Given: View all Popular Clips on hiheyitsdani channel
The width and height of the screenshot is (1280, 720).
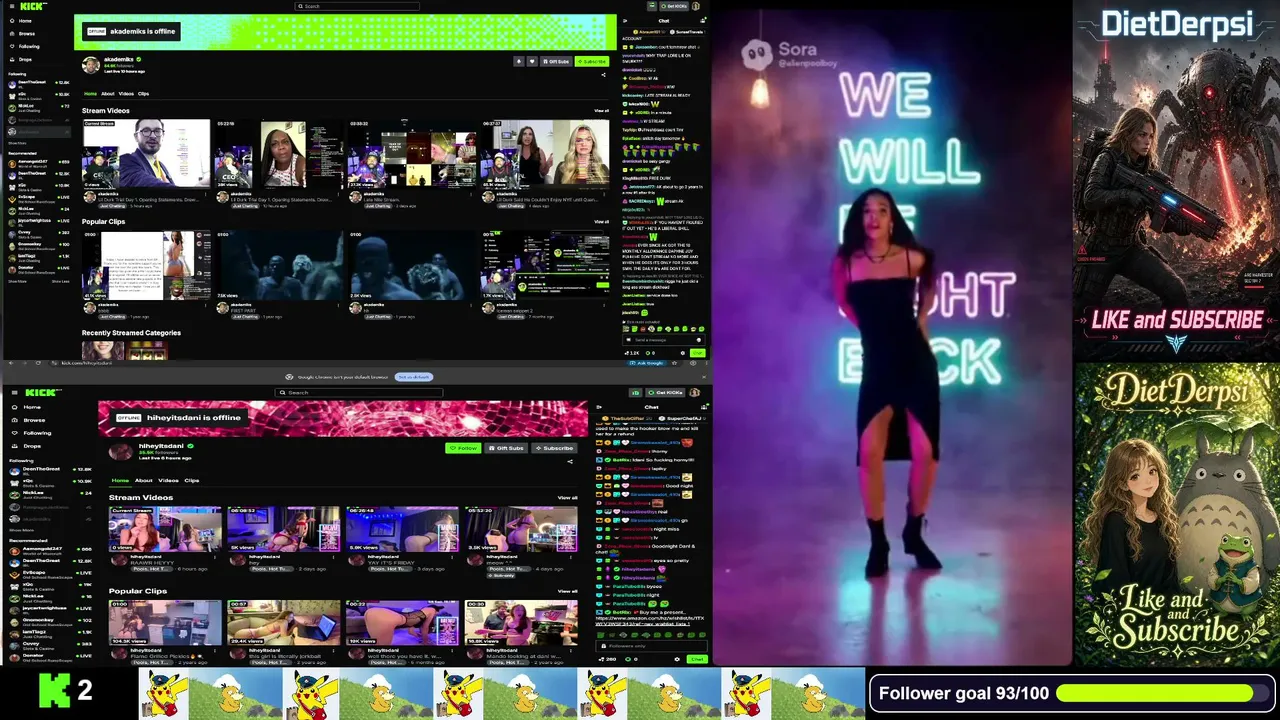Looking at the screenshot, I should (x=567, y=591).
